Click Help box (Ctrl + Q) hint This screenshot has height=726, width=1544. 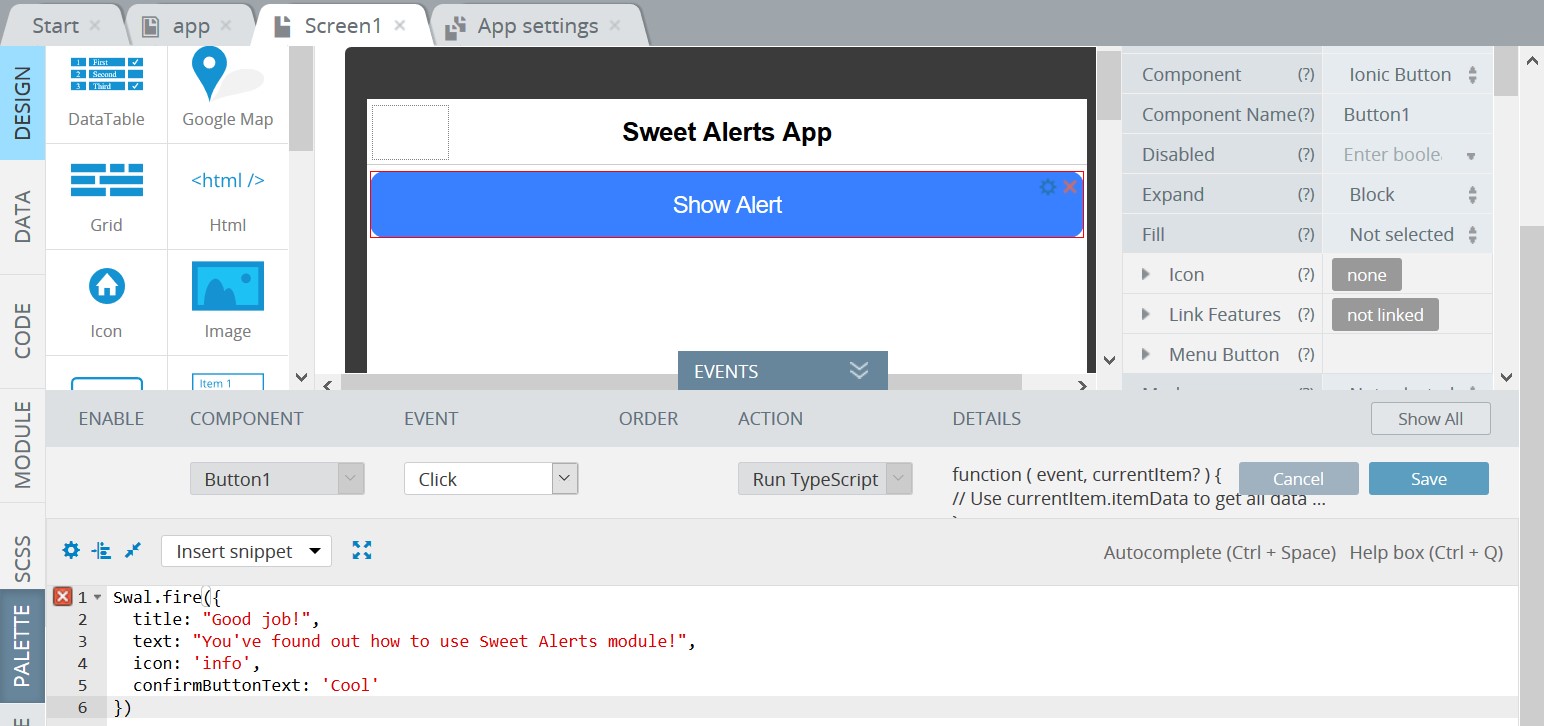(1426, 552)
